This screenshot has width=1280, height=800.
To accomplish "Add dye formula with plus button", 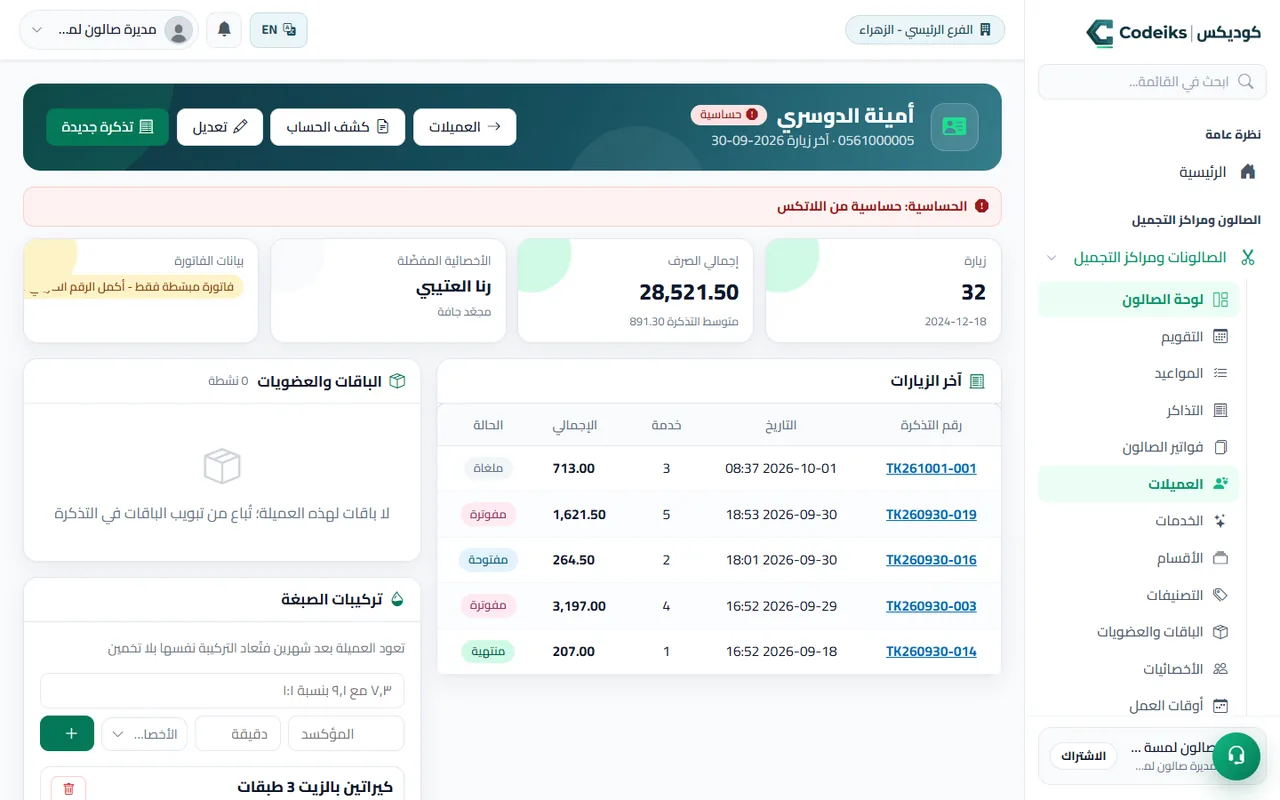I will tap(67, 734).
